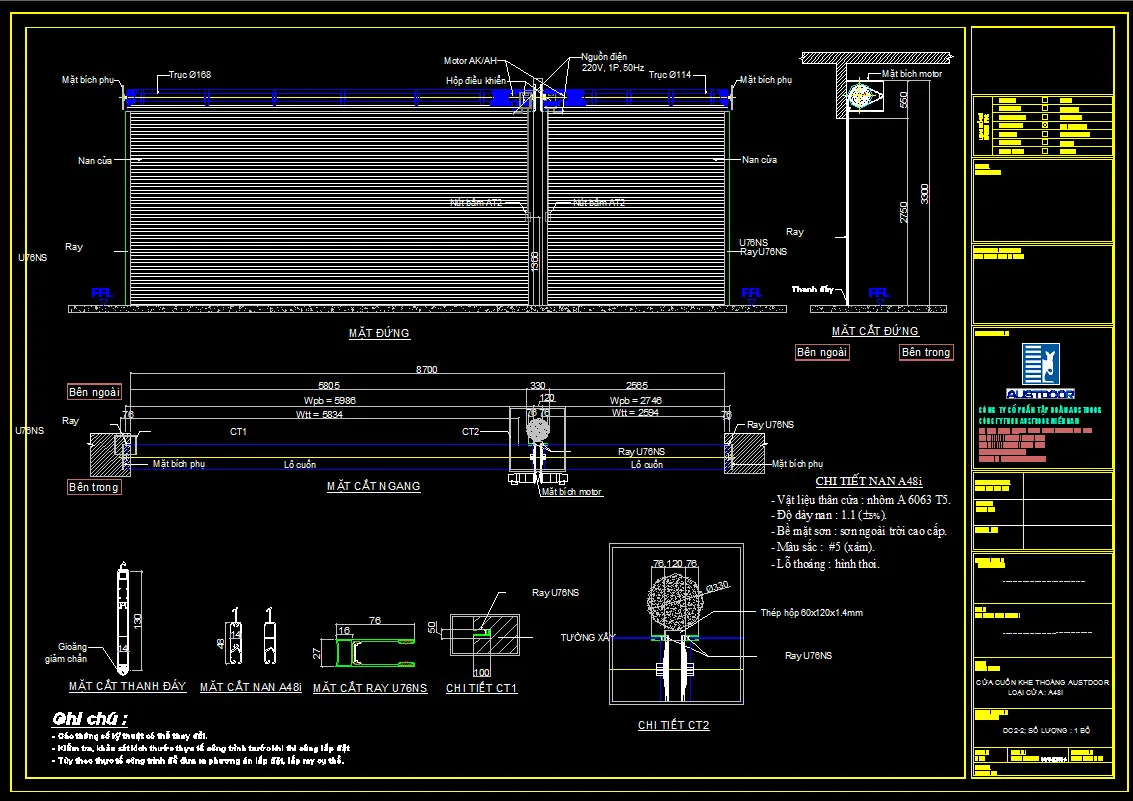Viewport: 1133px width, 801px height.
Task: Tick the topmost checkbox in the title block table
Action: click(x=1045, y=100)
